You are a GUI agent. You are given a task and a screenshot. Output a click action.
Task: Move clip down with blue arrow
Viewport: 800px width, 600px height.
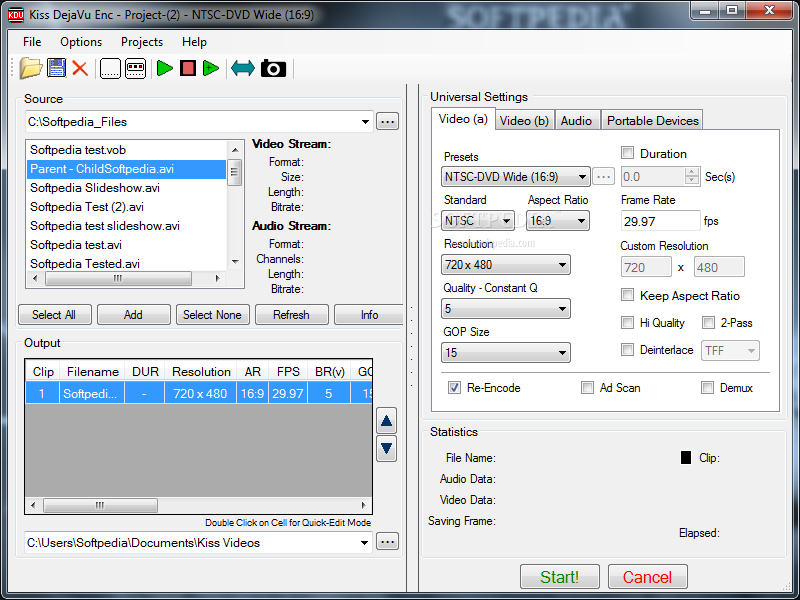tap(386, 448)
